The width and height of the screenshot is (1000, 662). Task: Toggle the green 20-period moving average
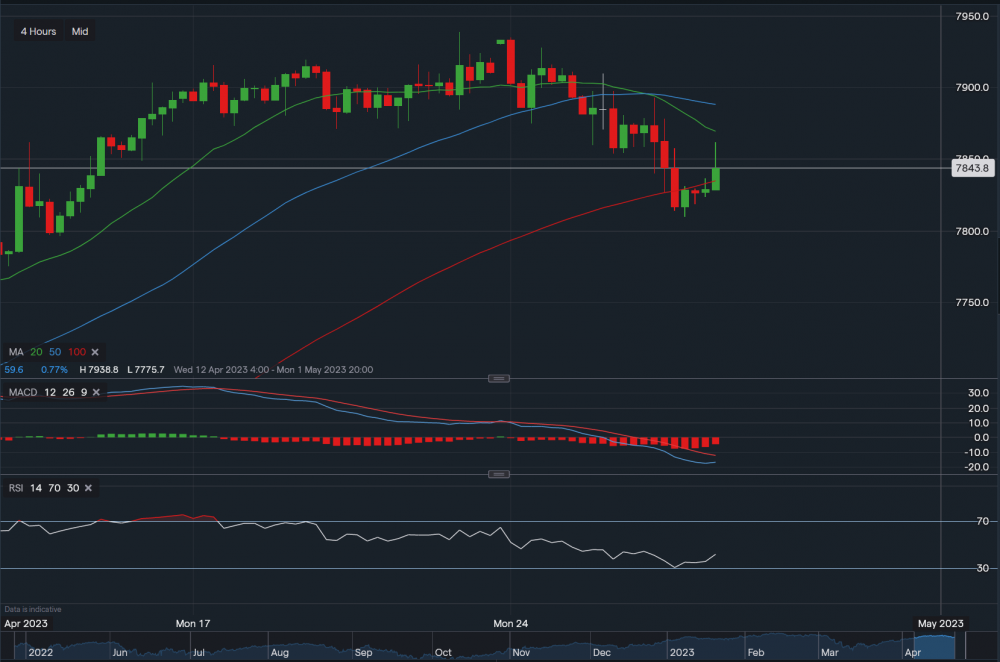pos(35,352)
